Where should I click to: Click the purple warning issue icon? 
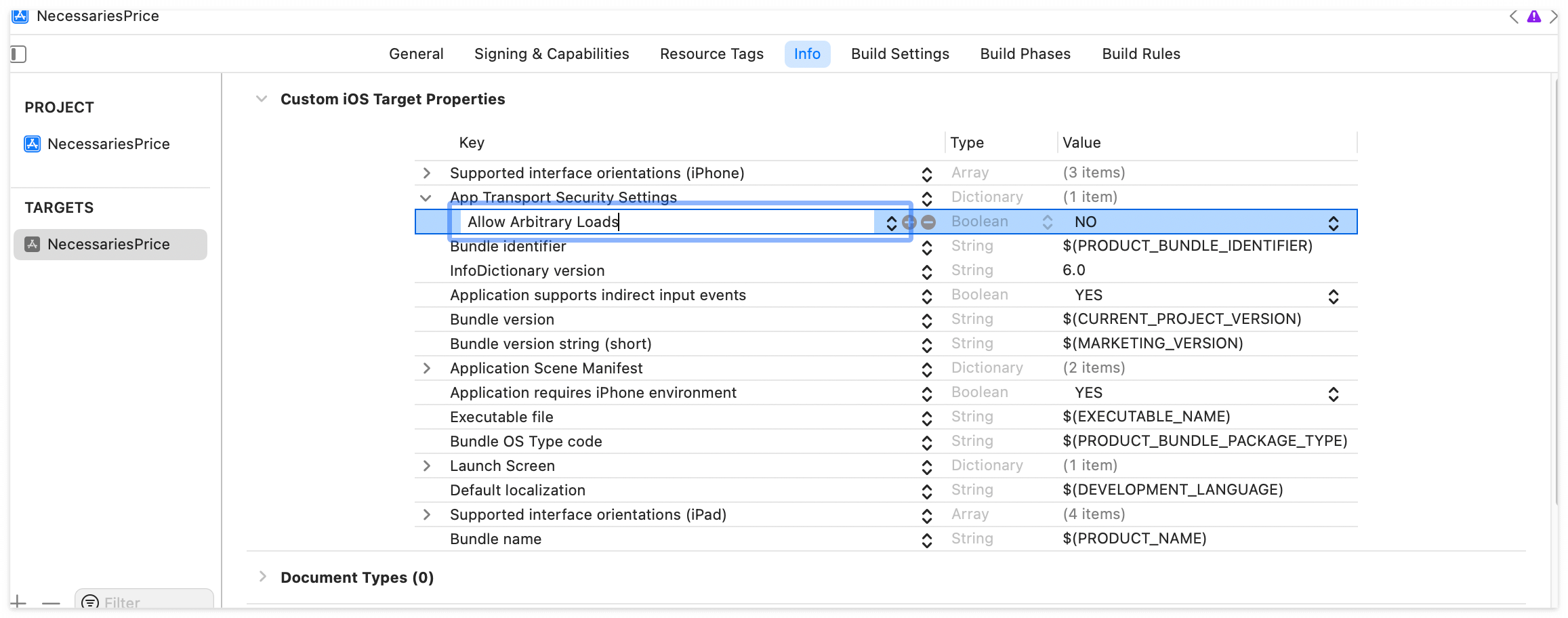pos(1534,17)
